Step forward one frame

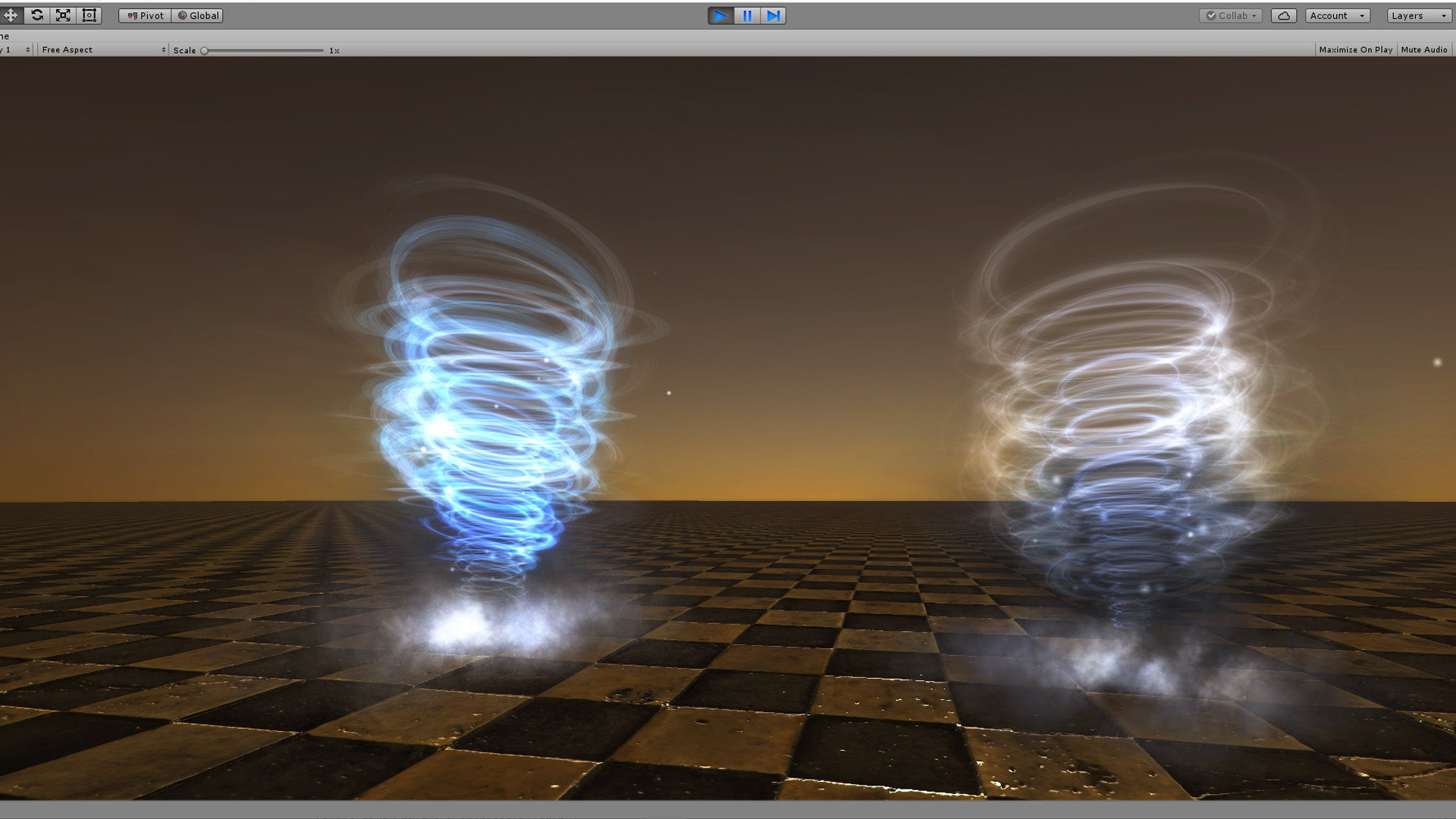pos(773,15)
